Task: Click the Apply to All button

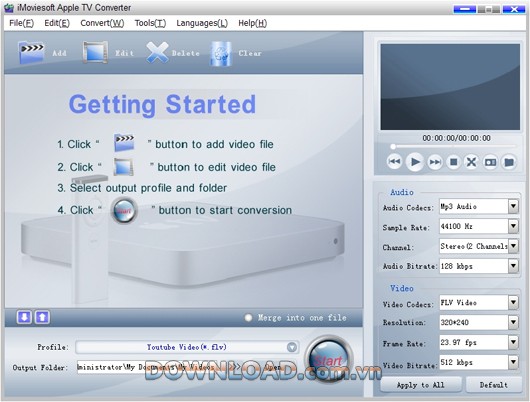Action: click(420, 385)
